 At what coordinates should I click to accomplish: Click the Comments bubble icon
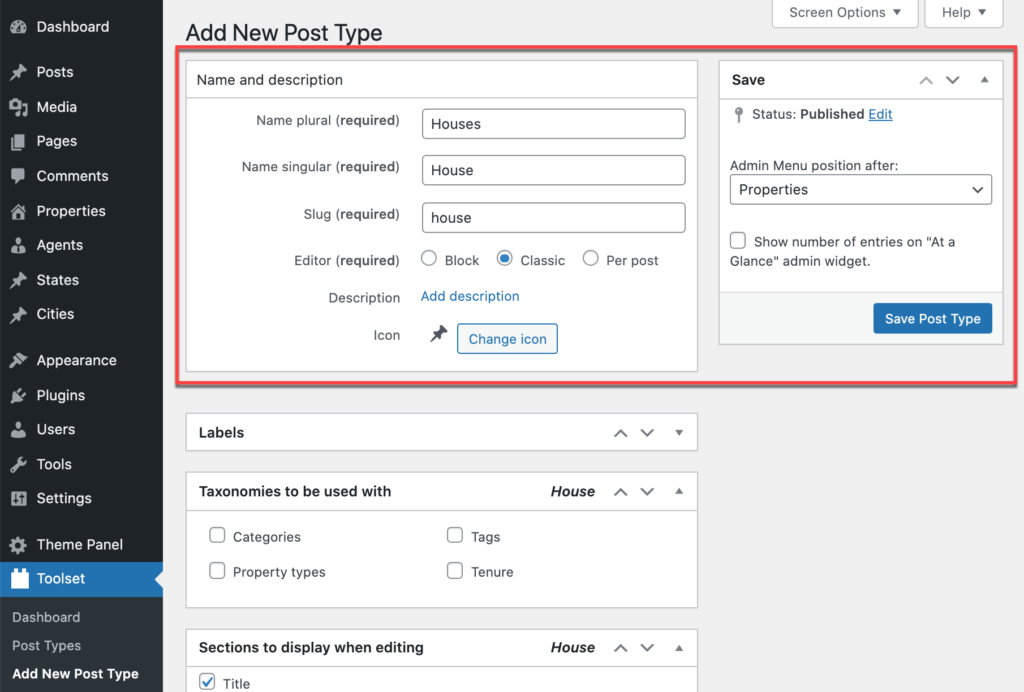coord(18,176)
